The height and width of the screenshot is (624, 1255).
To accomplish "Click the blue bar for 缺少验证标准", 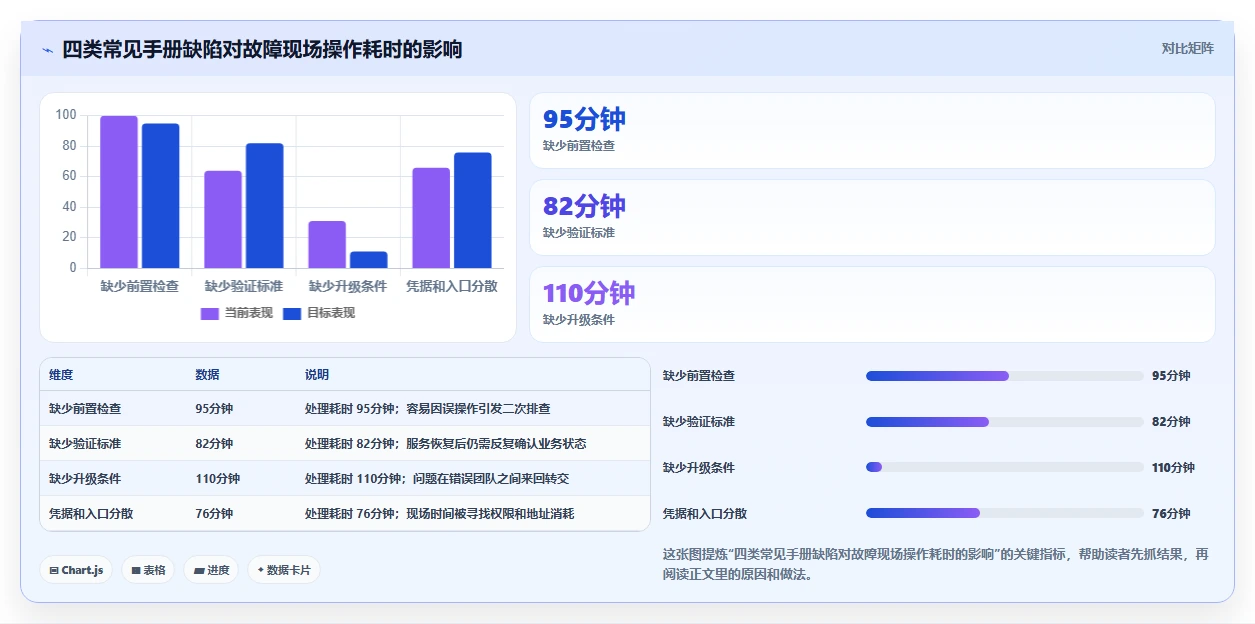I will 265,206.
